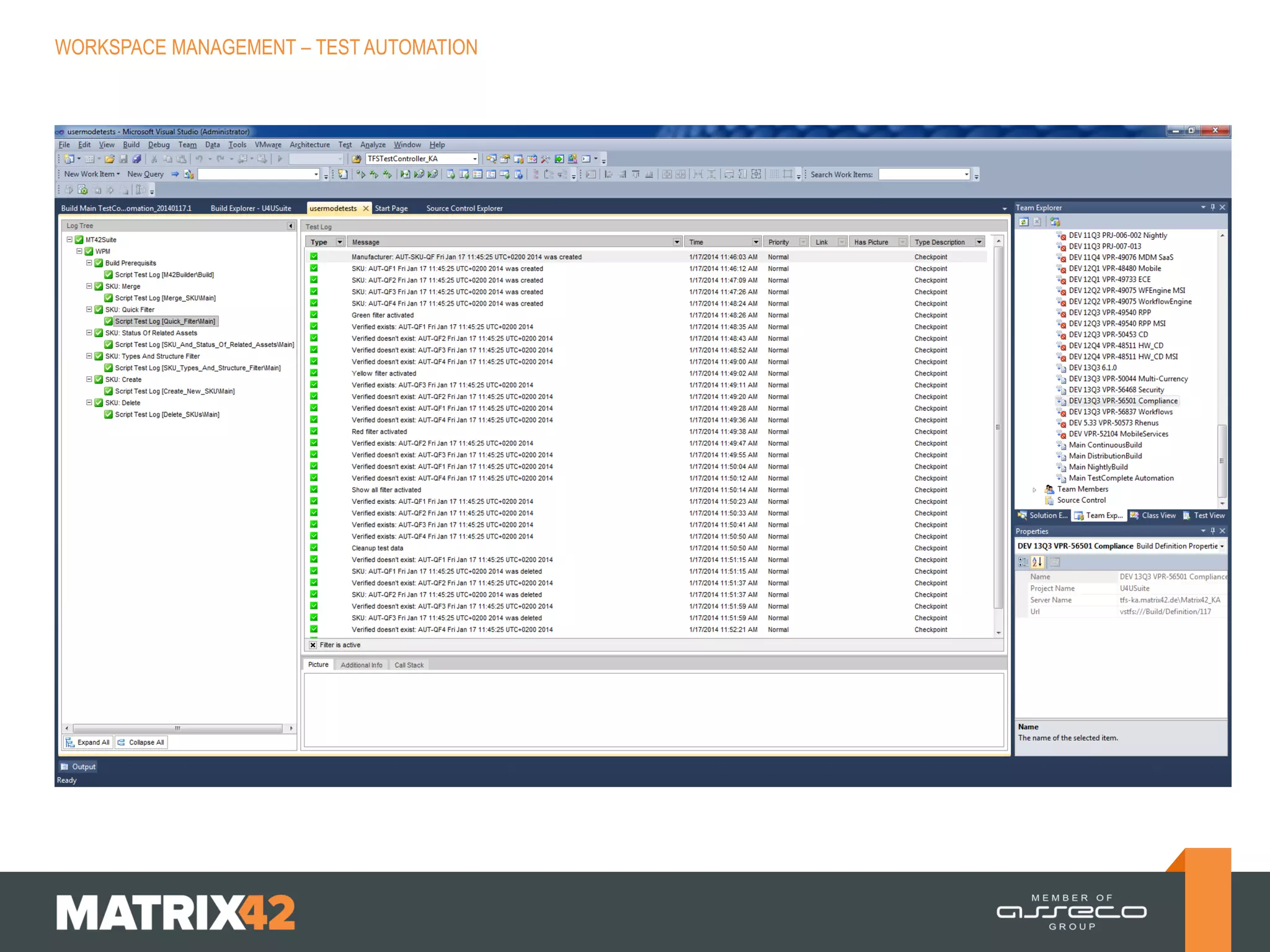Open the Call Stack tab
This screenshot has height=952, width=1270.
pos(409,666)
